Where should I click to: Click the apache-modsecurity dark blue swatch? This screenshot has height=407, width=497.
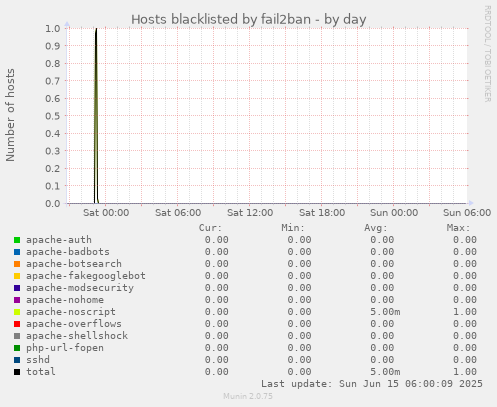point(17,288)
